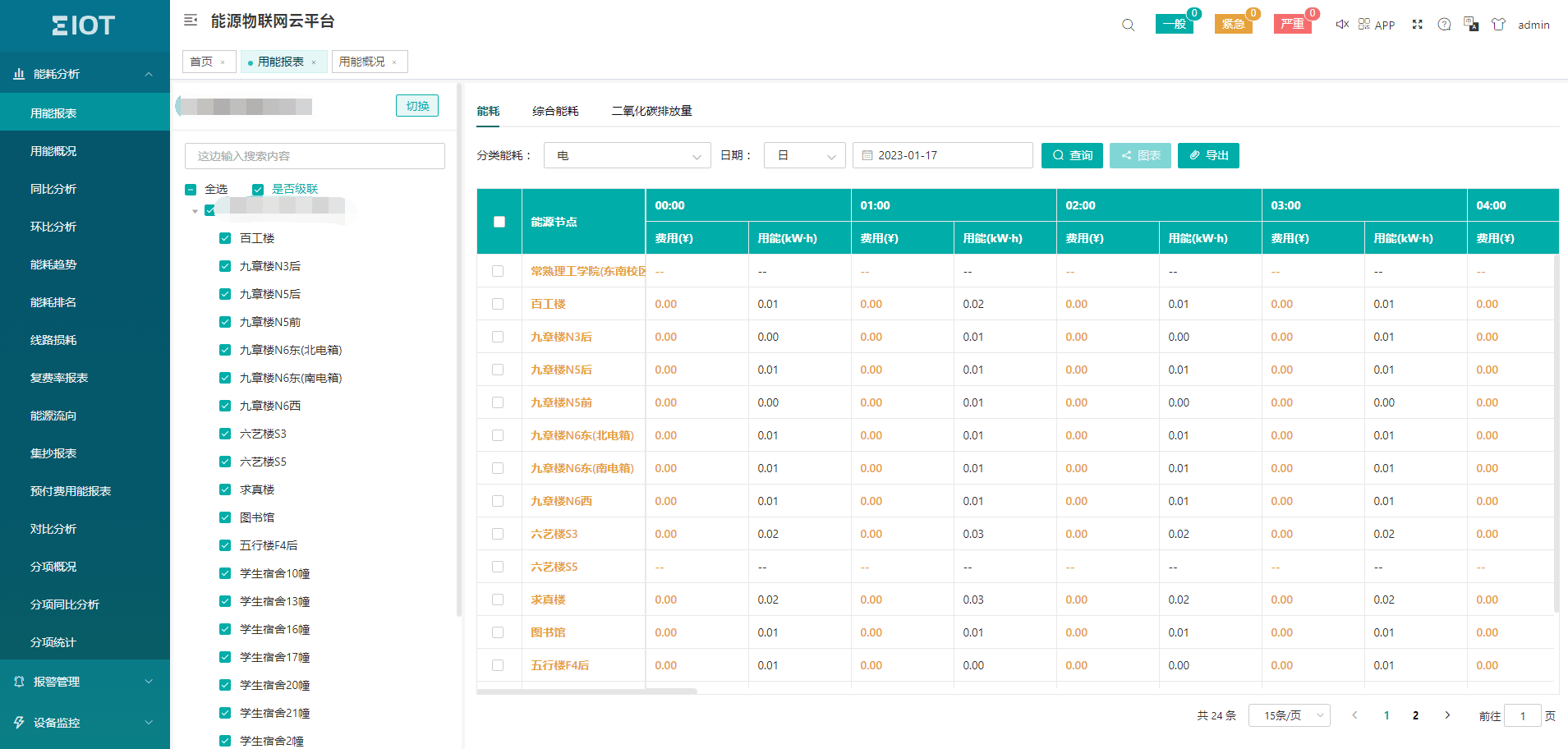
Task: Open the theme skin shirt icon
Action: pyautogui.click(x=1498, y=25)
